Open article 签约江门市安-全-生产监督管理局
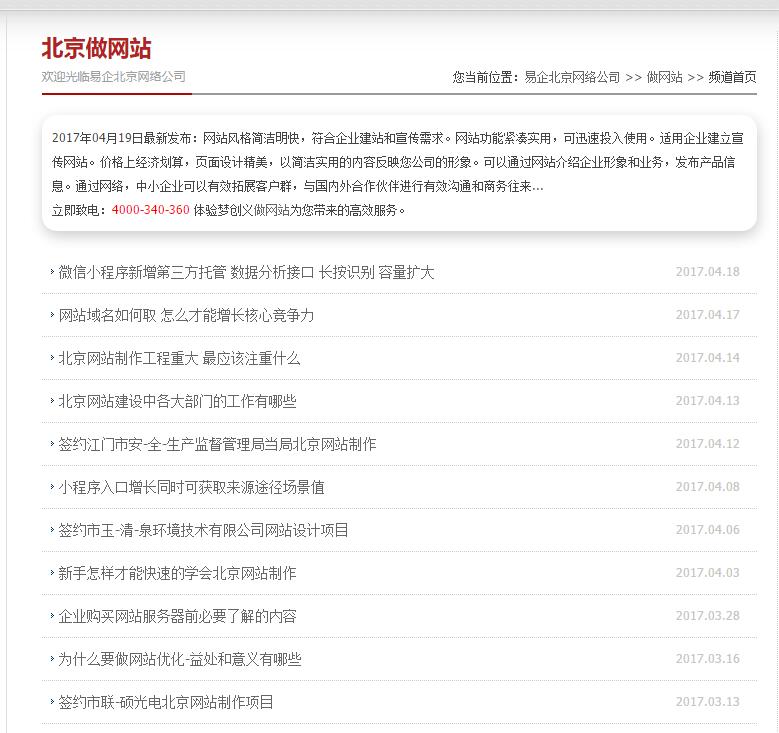 tap(217, 444)
